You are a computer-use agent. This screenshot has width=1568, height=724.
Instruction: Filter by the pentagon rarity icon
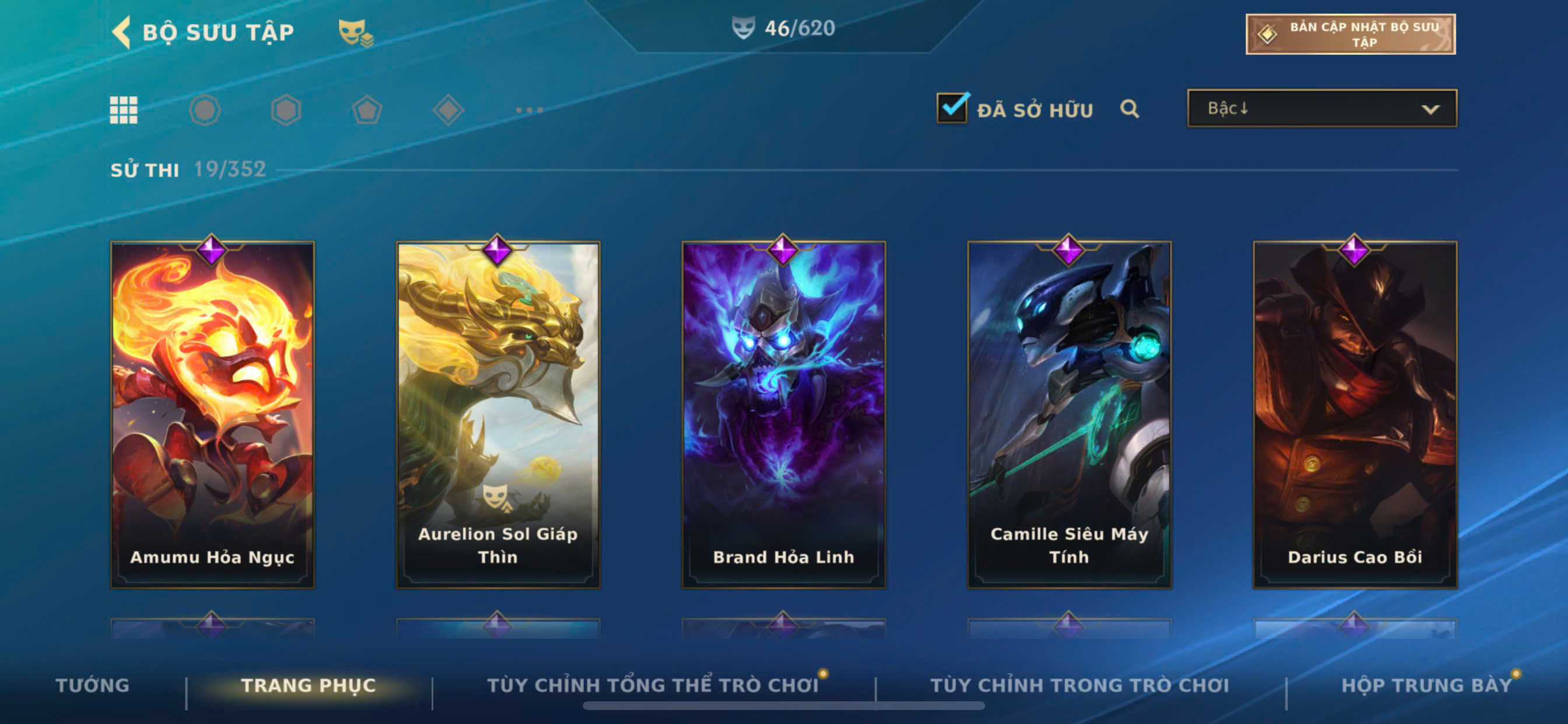tap(367, 110)
